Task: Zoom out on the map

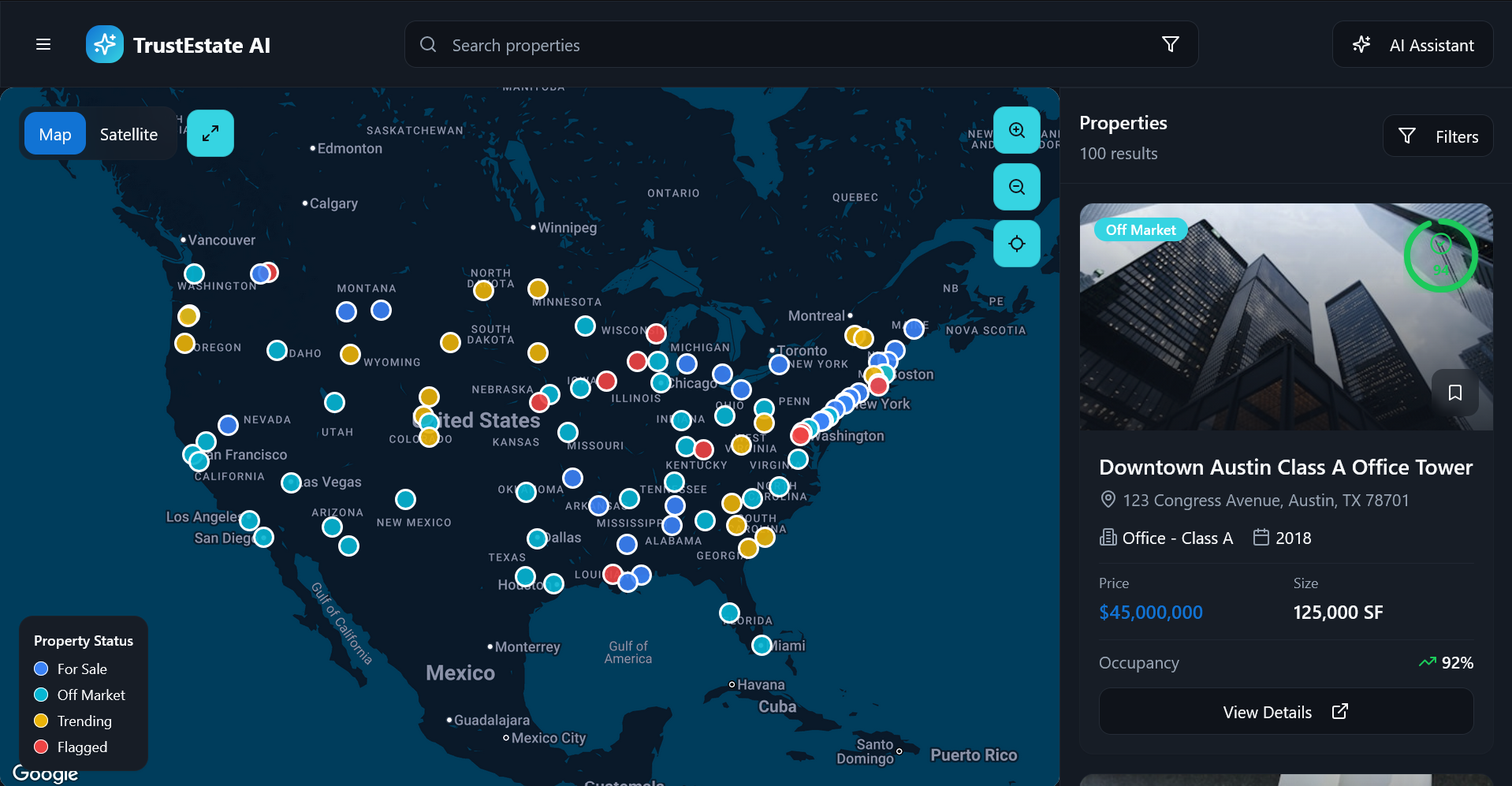Action: click(x=1017, y=187)
